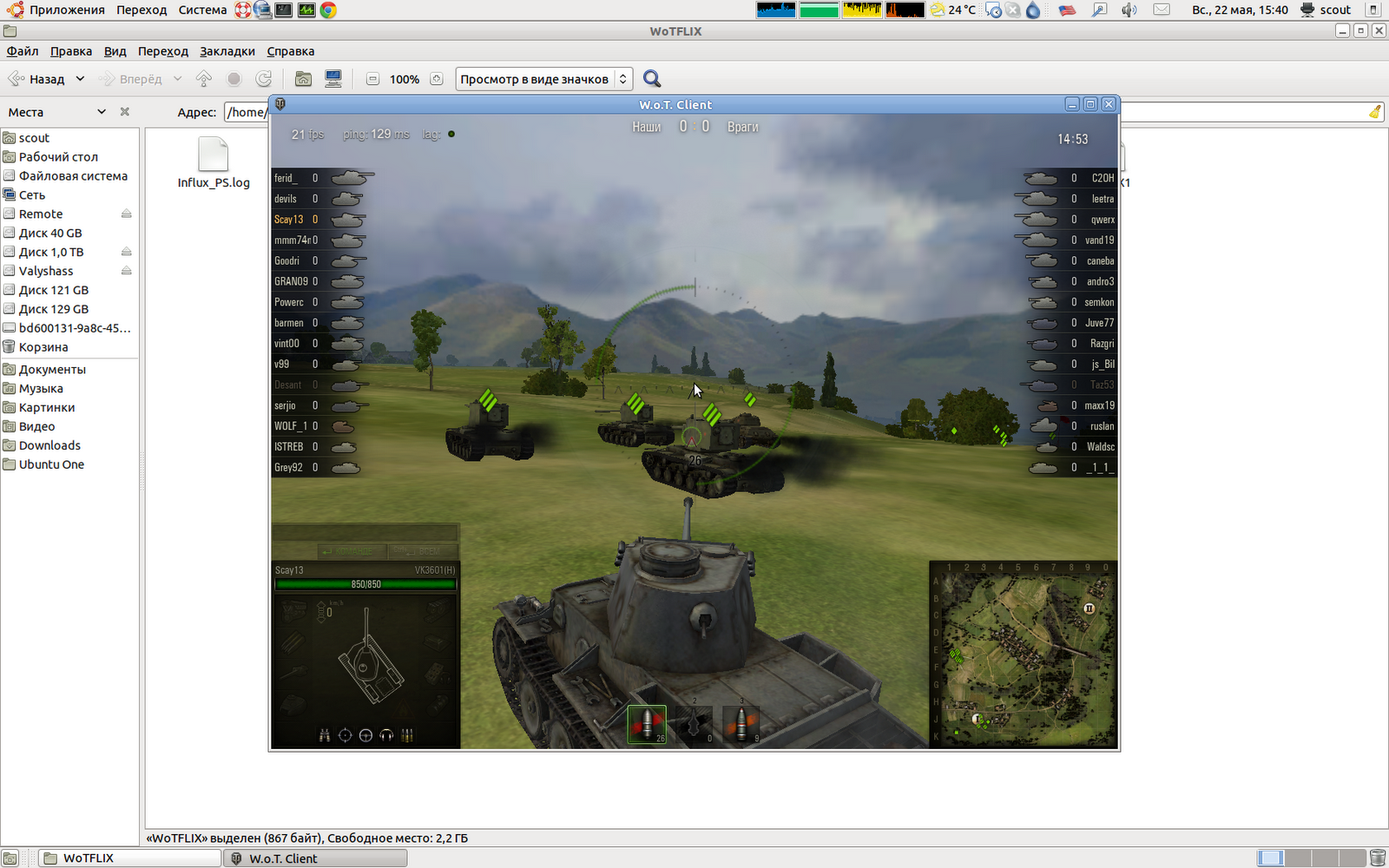This screenshot has height=868, width=1389.
Task: Click the battle minimap
Action: (x=1023, y=654)
